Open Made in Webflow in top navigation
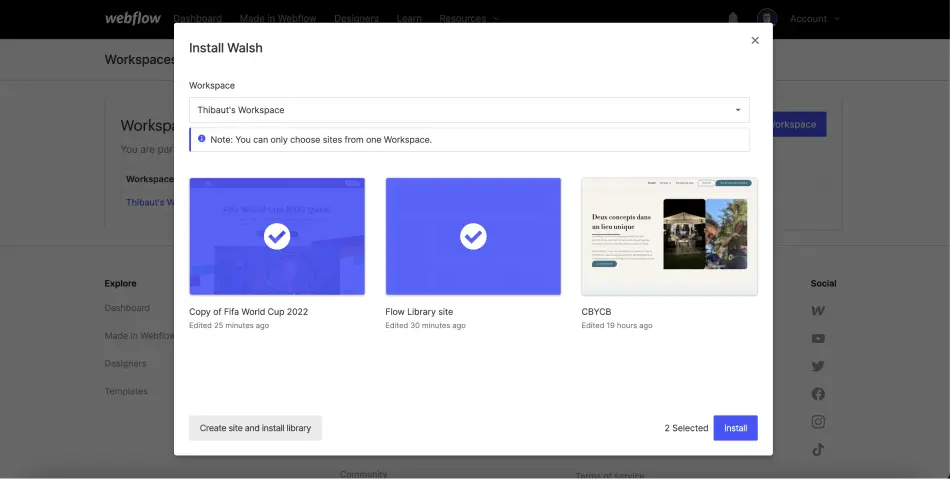 pos(278,19)
